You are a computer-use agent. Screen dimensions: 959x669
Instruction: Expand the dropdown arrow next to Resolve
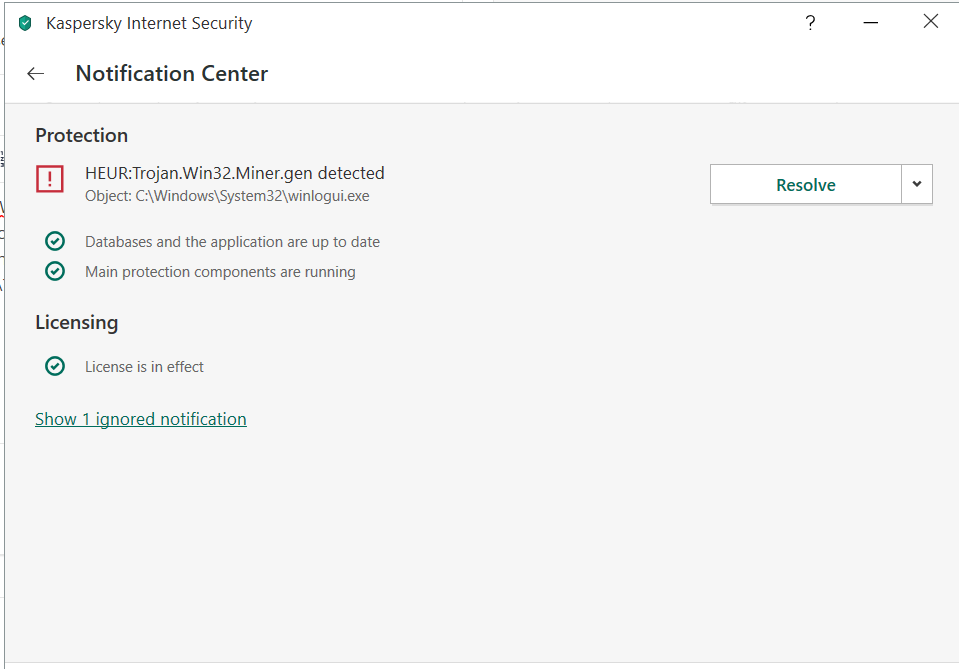click(917, 184)
